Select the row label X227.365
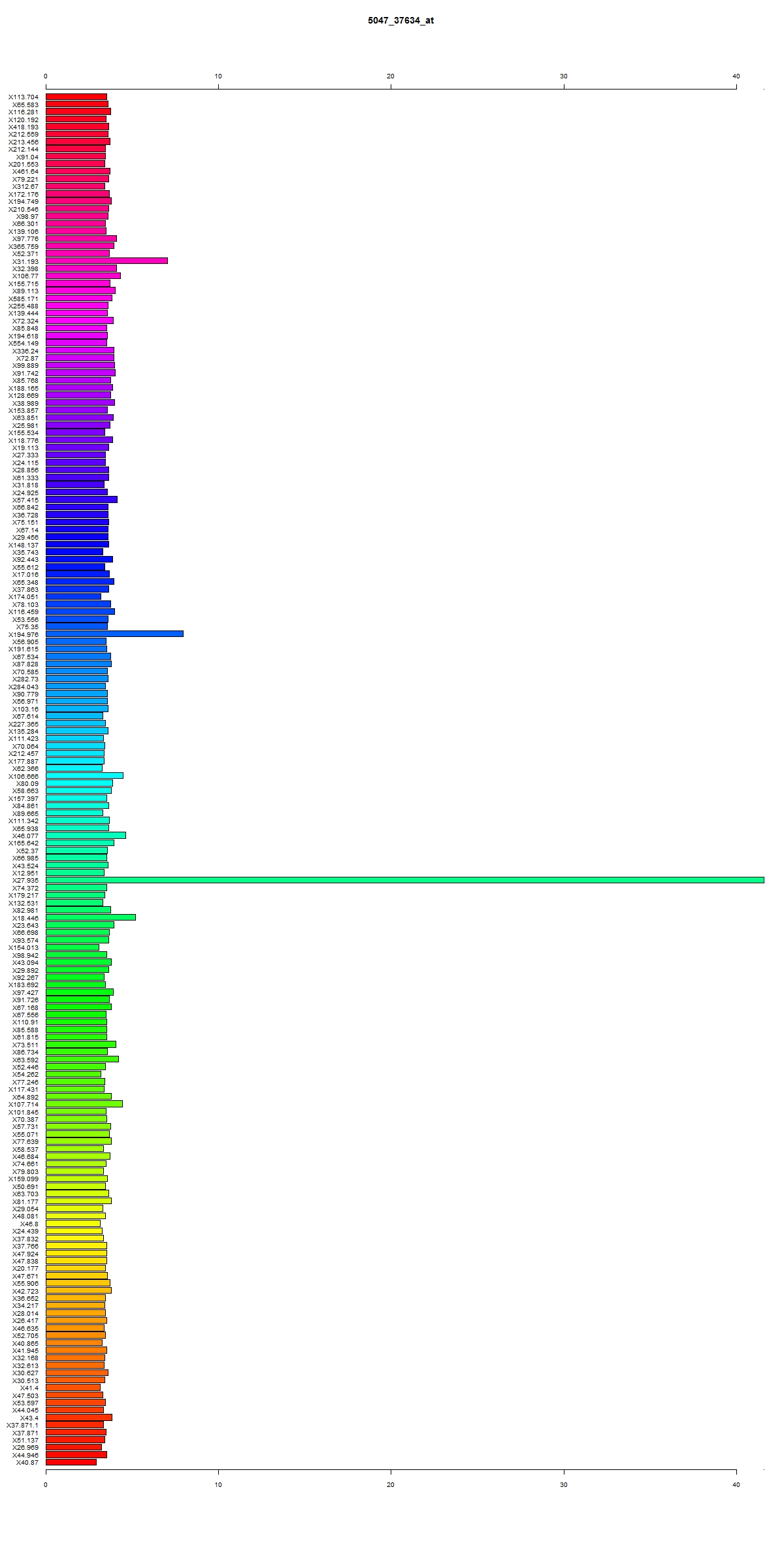784x1568 pixels. click(24, 724)
